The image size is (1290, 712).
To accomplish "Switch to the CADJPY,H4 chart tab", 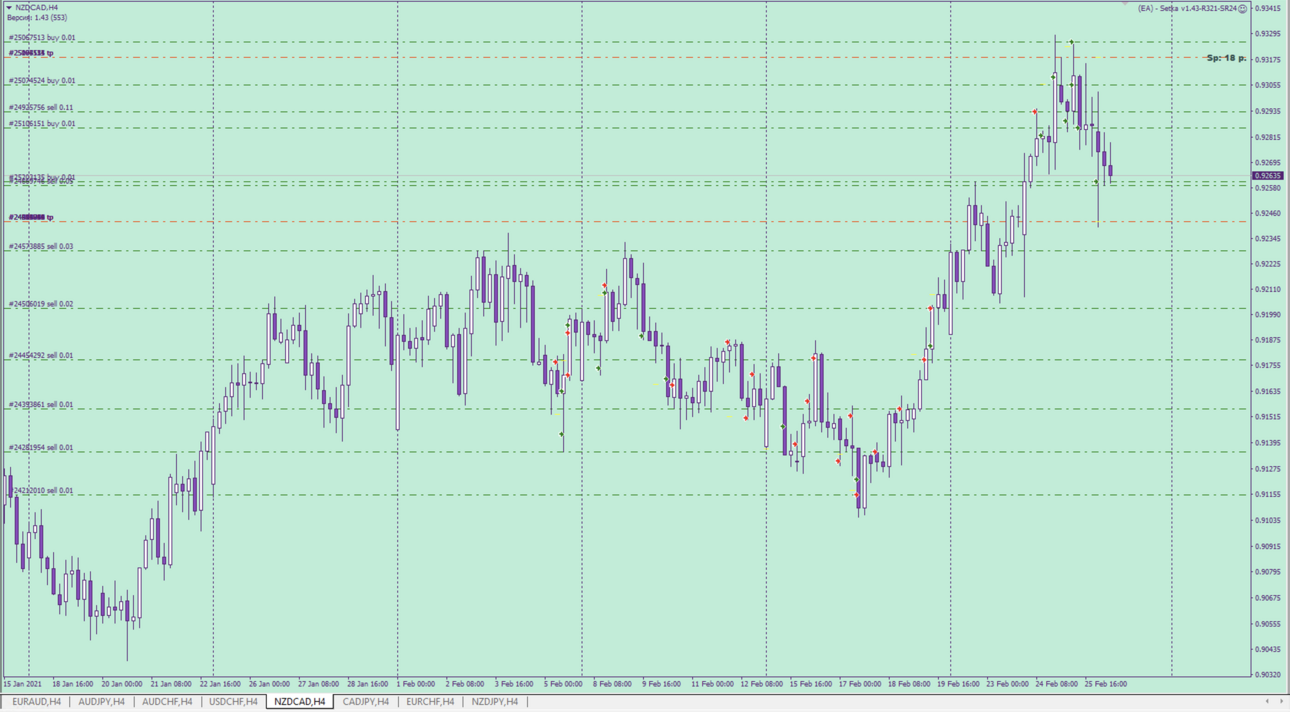I will pyautogui.click(x=366, y=702).
